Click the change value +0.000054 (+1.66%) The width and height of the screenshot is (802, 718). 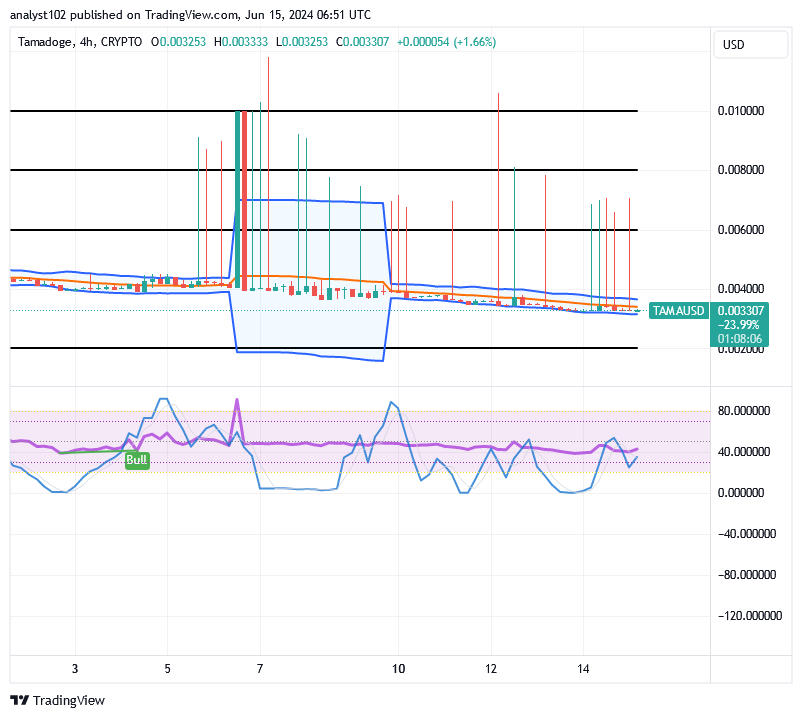tap(447, 42)
